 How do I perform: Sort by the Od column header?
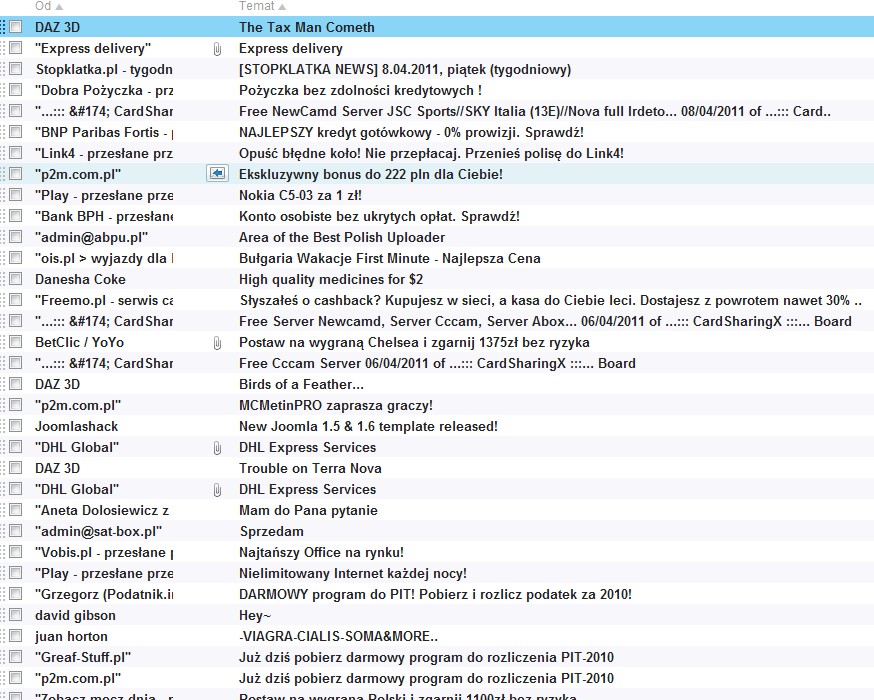(49, 6)
